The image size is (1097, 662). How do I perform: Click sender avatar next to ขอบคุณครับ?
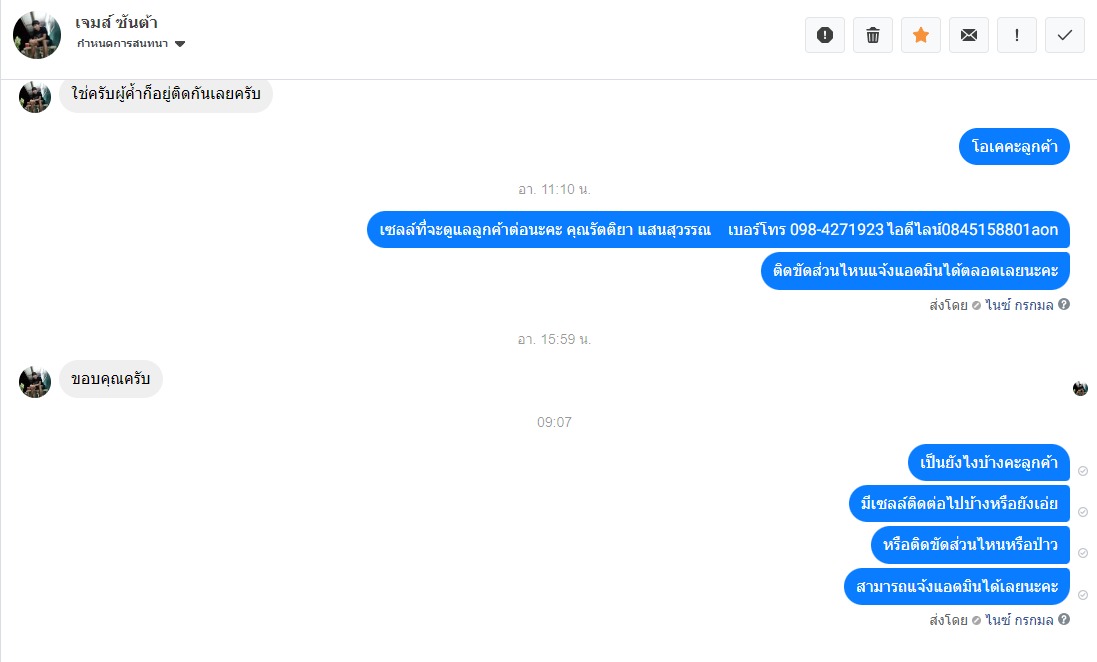(x=35, y=381)
